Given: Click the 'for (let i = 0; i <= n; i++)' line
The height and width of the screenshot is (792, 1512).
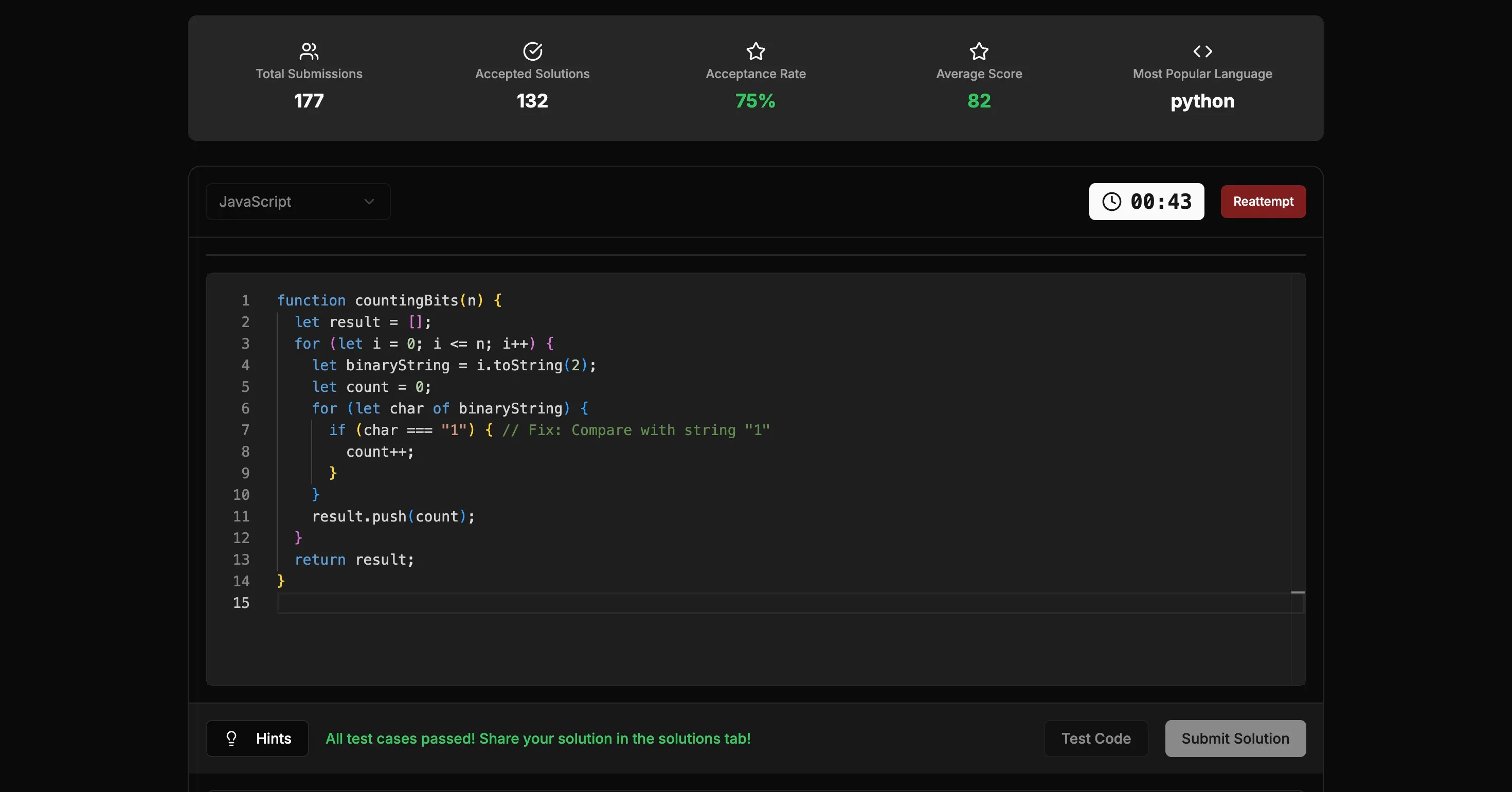Looking at the screenshot, I should coord(424,344).
